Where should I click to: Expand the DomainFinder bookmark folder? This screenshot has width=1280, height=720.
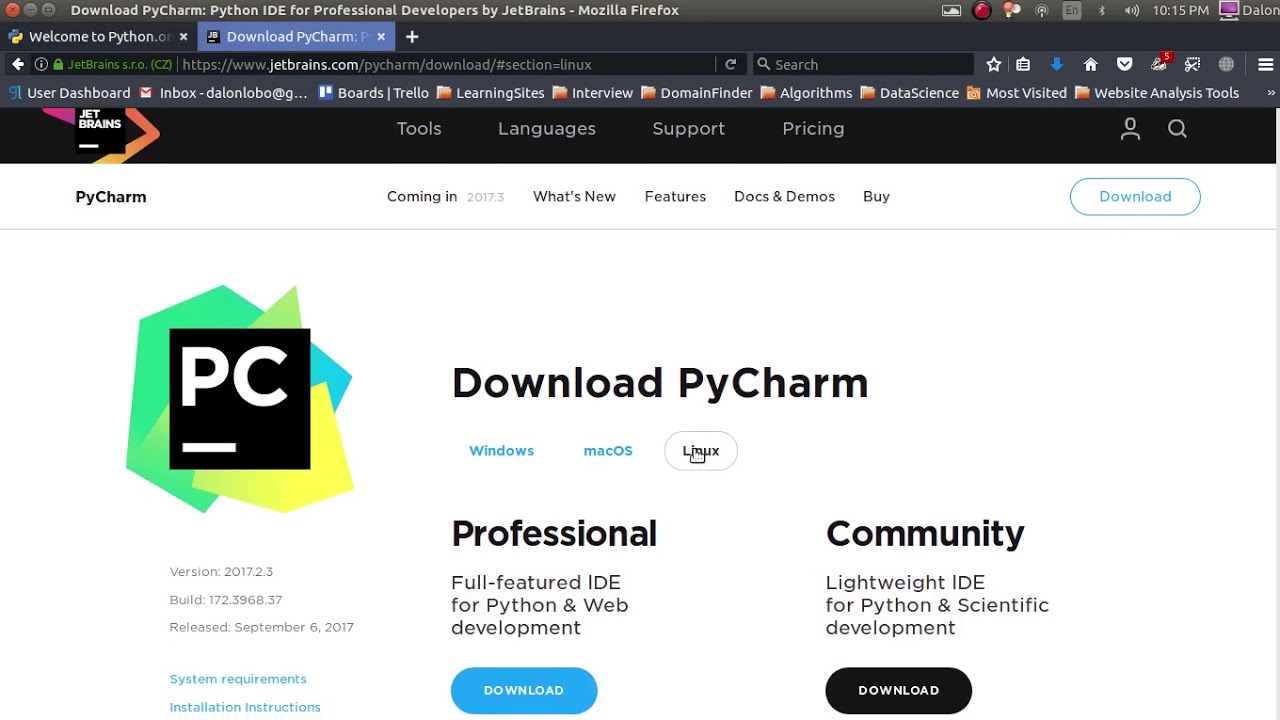click(x=696, y=93)
